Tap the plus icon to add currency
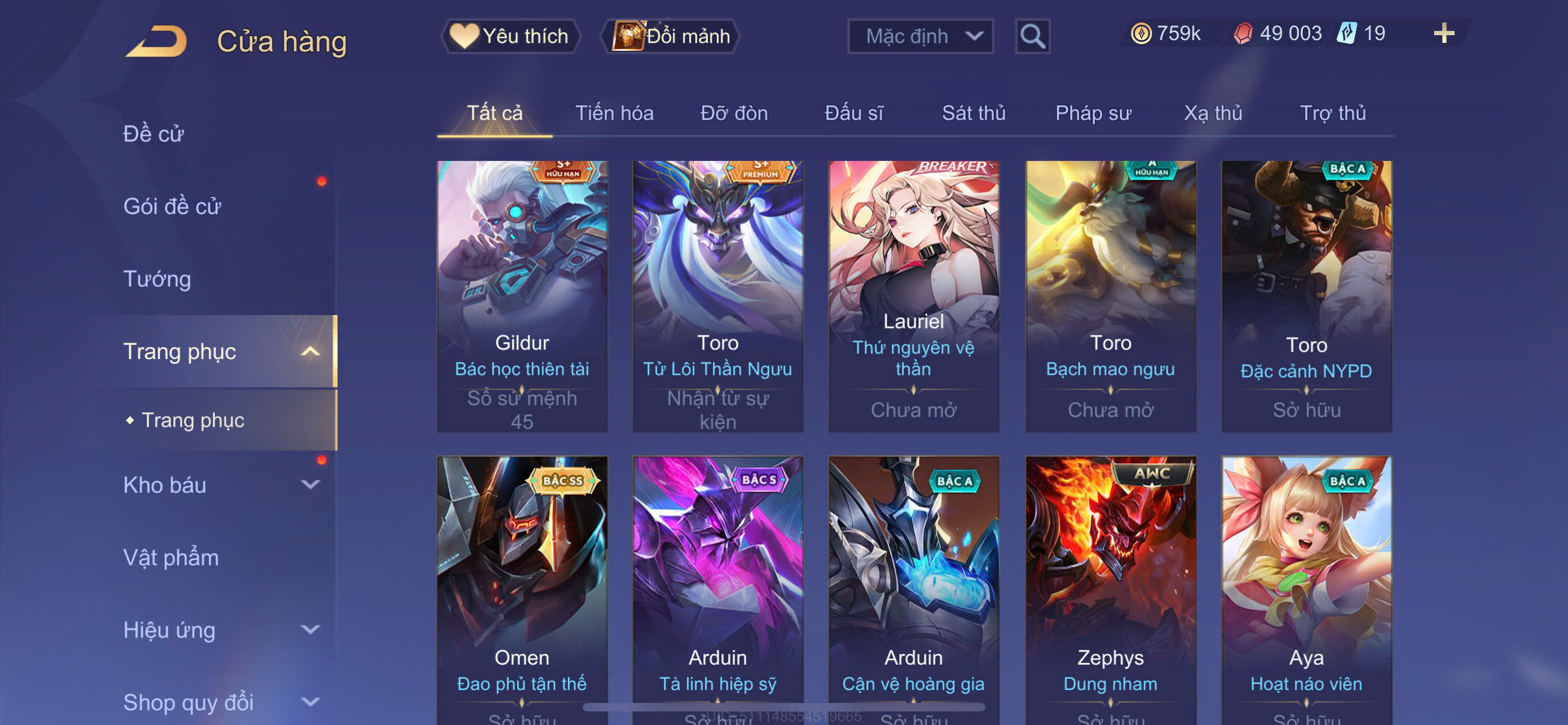 1444,33
